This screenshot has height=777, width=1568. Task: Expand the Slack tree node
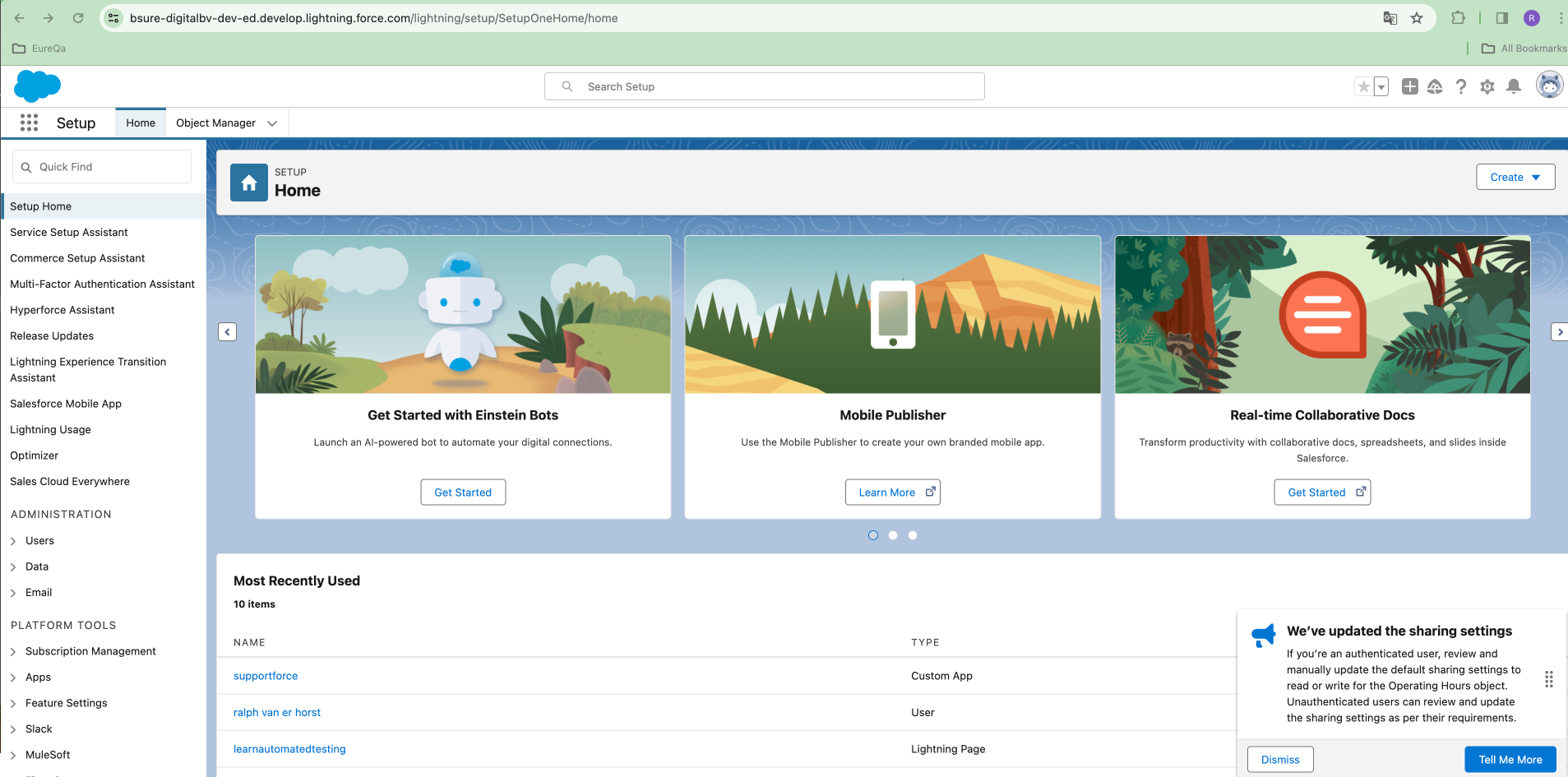pos(13,729)
